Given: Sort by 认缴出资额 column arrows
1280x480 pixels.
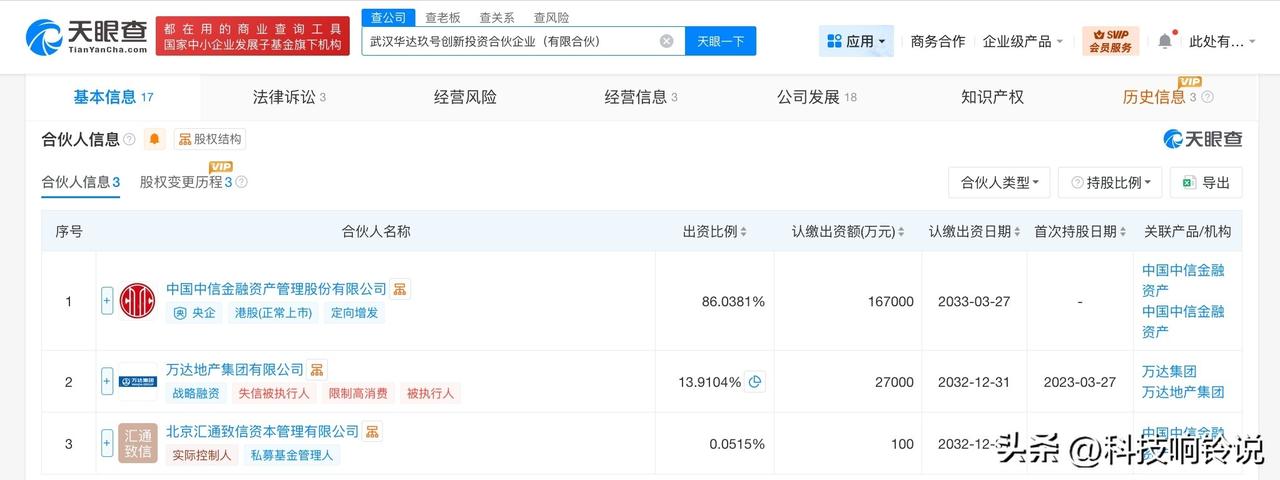Looking at the screenshot, I should tap(901, 232).
